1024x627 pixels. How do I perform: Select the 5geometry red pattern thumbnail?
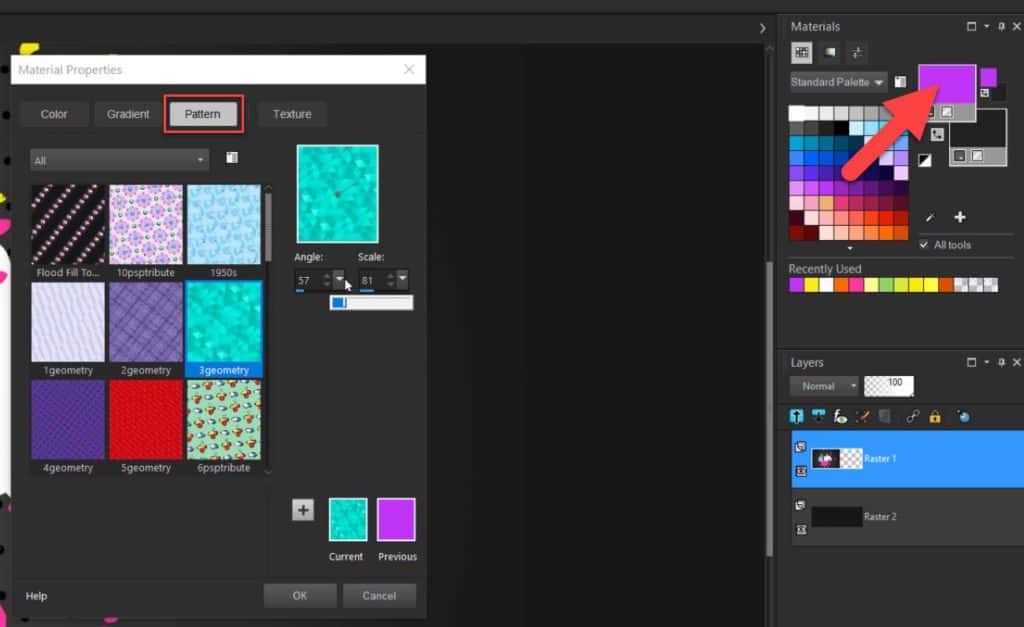tap(145, 420)
